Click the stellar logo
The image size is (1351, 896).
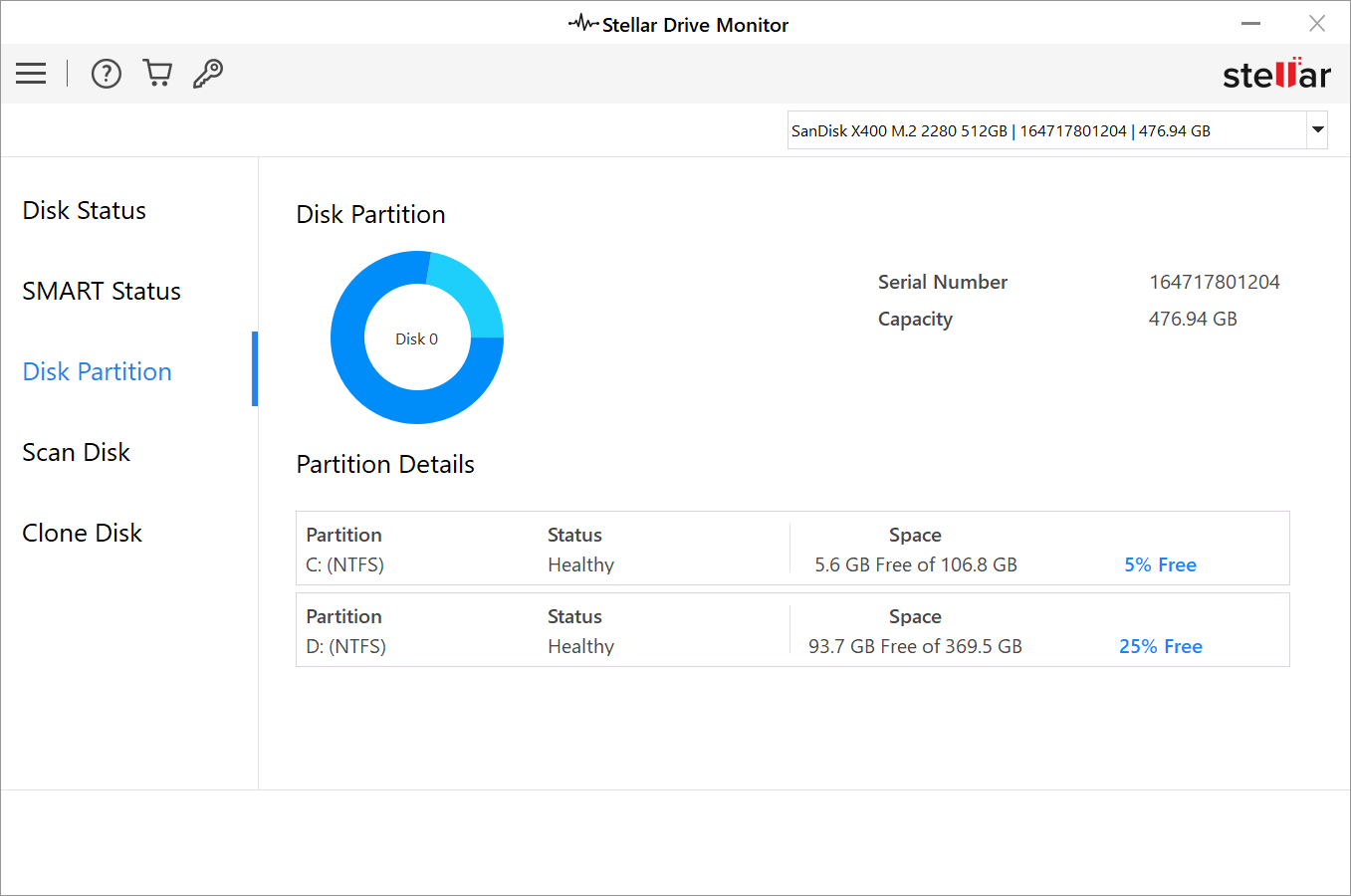pyautogui.click(x=1276, y=73)
